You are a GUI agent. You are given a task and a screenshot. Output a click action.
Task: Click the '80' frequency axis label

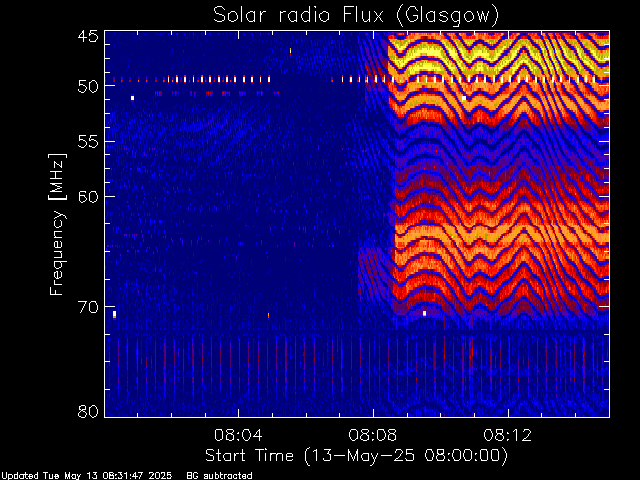[88, 411]
